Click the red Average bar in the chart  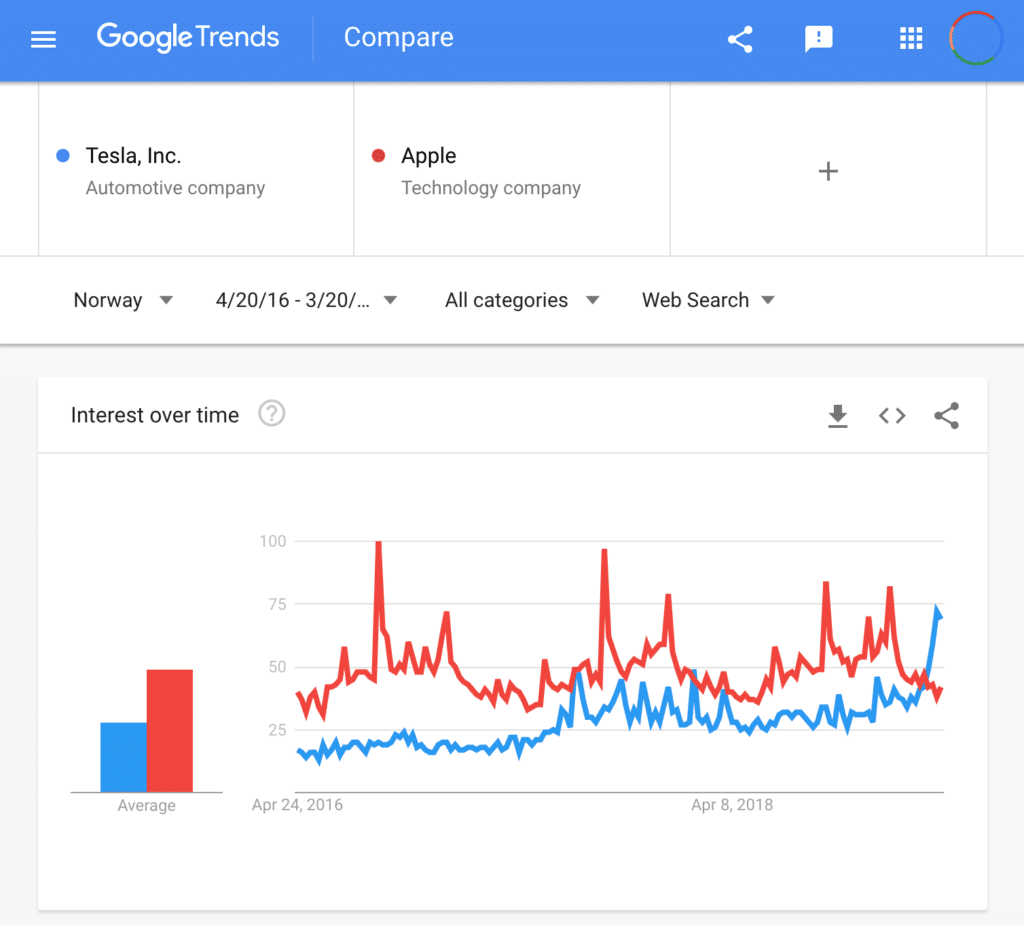[170, 730]
